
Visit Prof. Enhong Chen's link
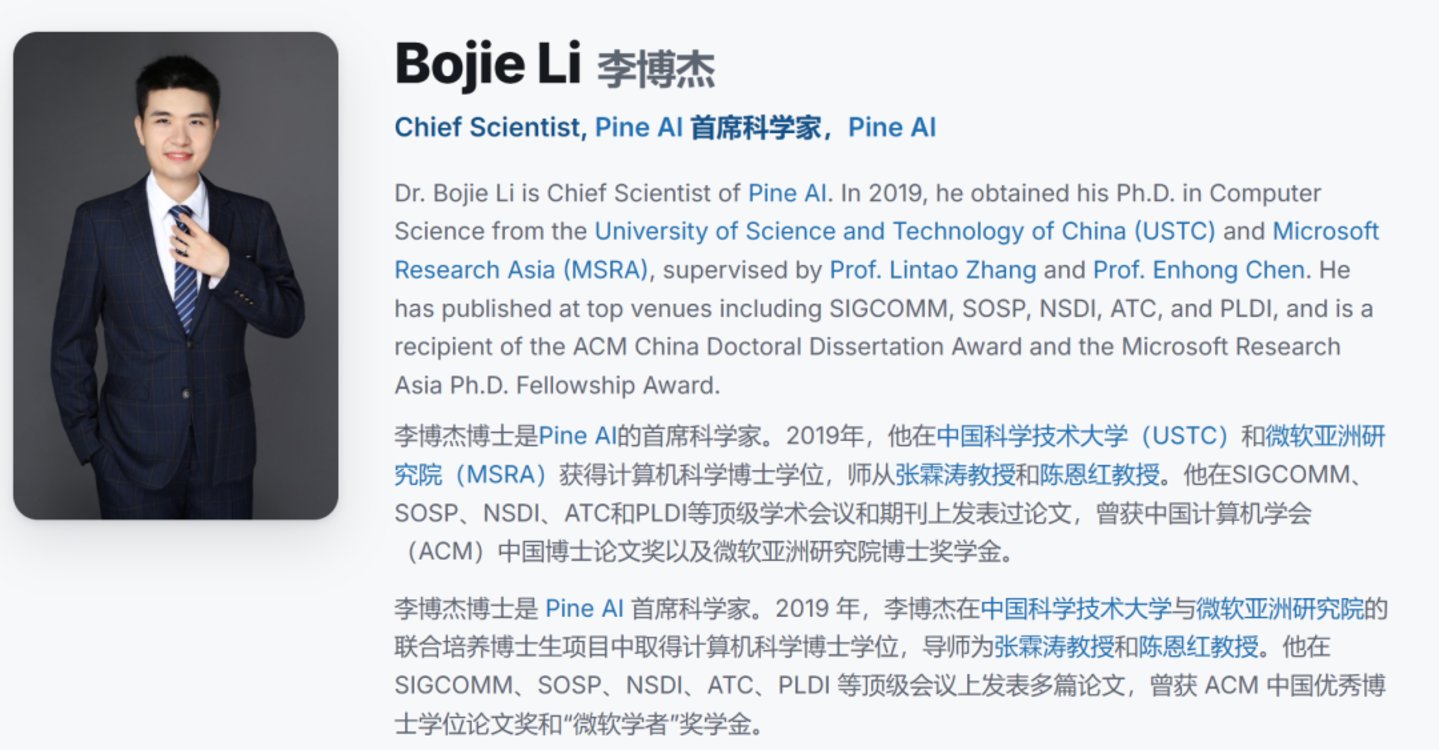coord(1199,270)
